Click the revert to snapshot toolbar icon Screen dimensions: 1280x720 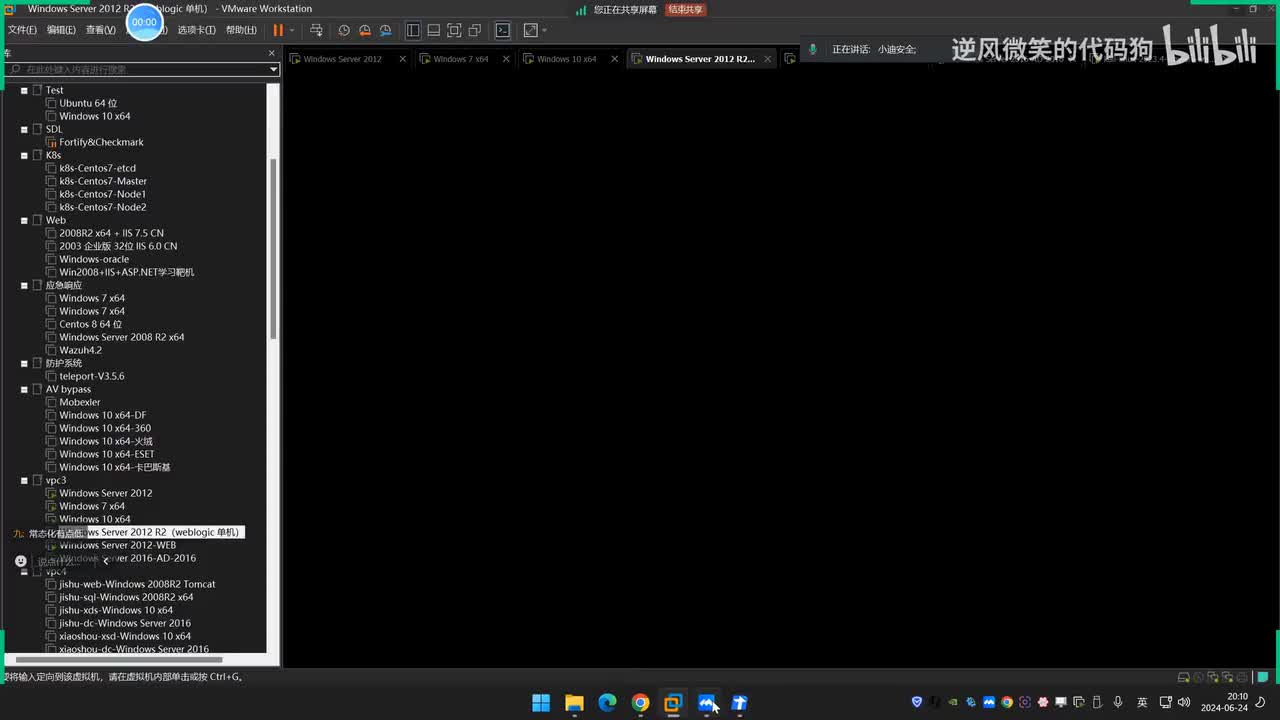(364, 30)
